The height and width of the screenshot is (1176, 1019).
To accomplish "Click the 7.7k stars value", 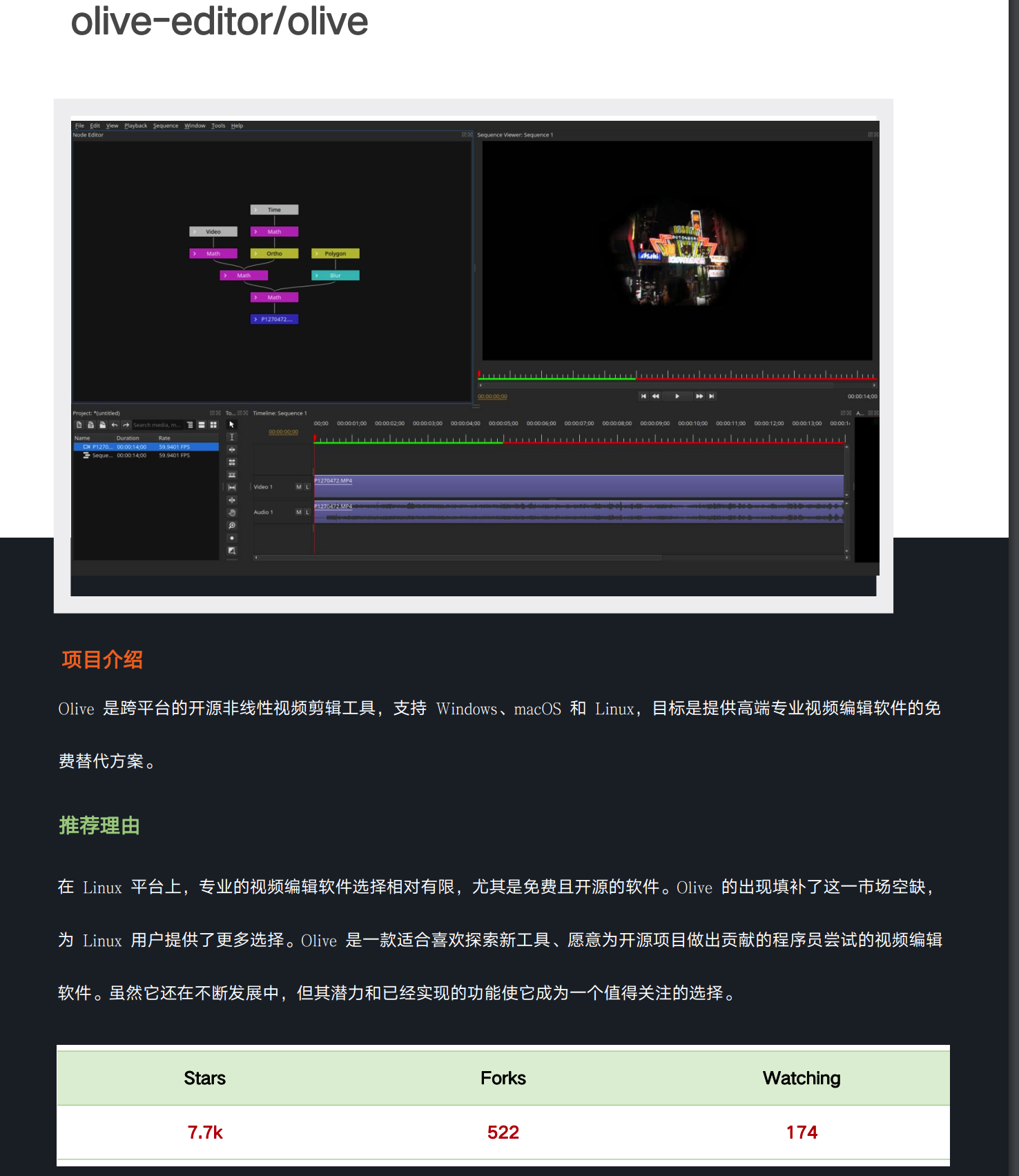I will coord(205,1133).
